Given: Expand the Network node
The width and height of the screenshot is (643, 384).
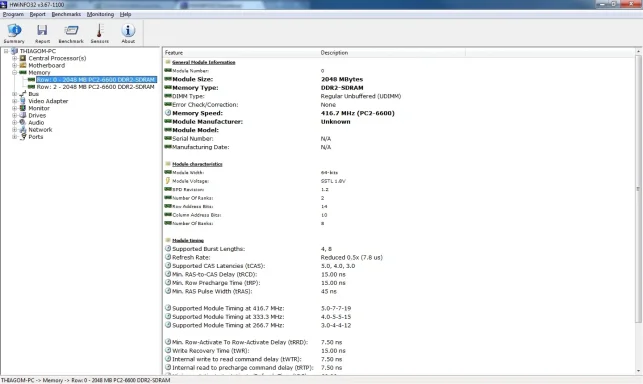Looking at the screenshot, I should (15, 130).
